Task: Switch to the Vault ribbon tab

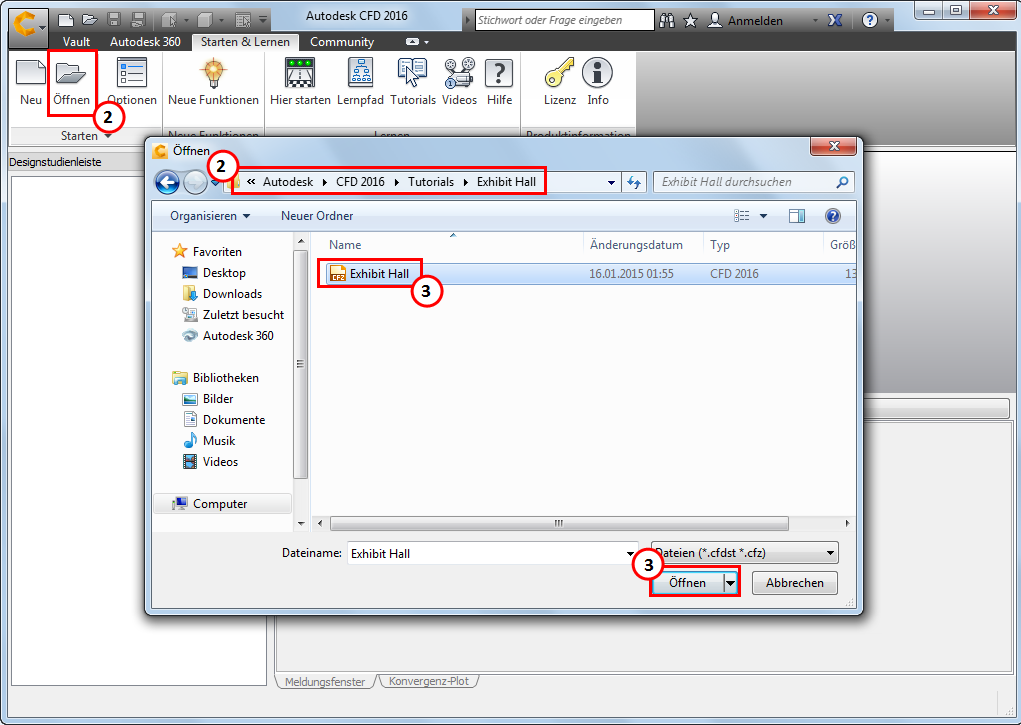Action: [x=76, y=42]
